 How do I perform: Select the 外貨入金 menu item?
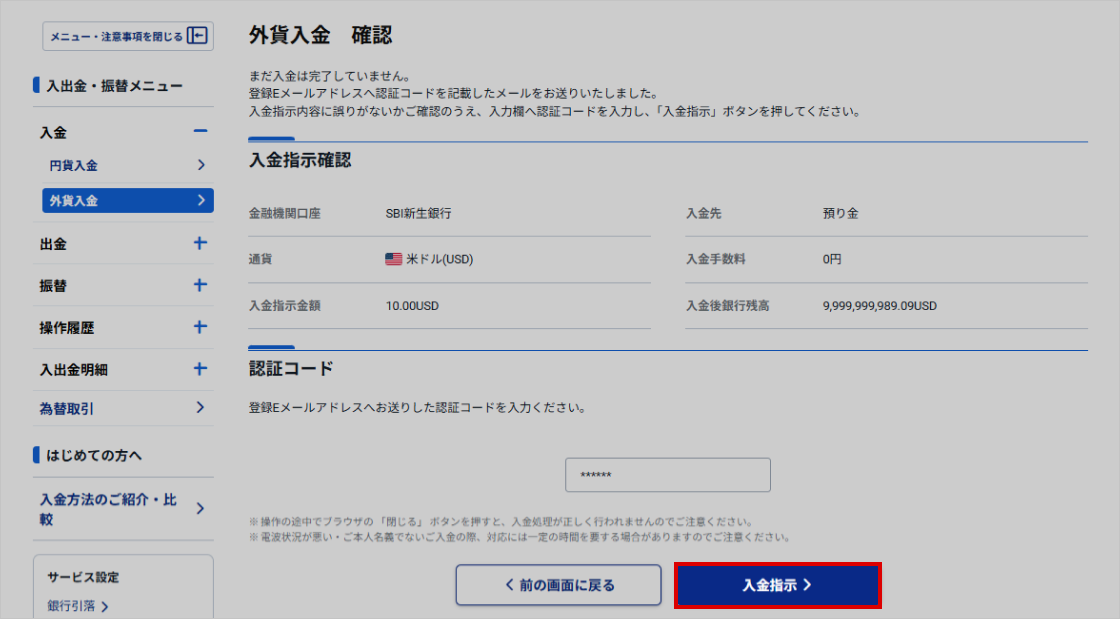tap(127, 201)
